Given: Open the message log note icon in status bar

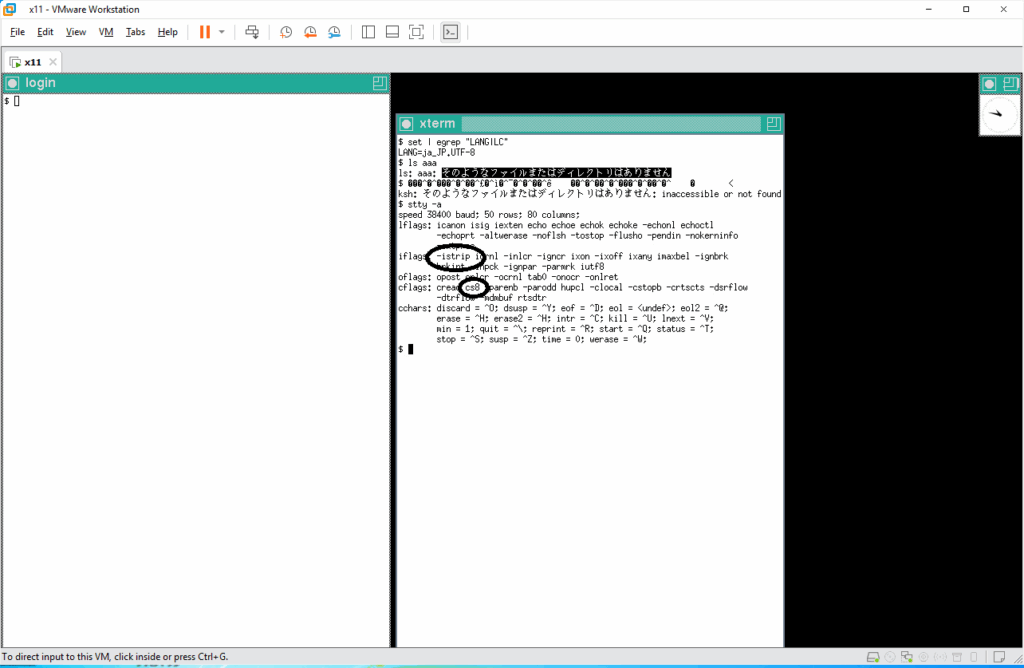Looking at the screenshot, I should click(x=999, y=657).
